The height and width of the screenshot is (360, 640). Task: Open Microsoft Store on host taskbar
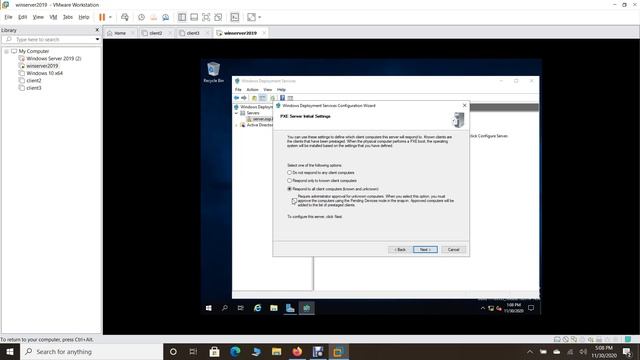(214, 351)
